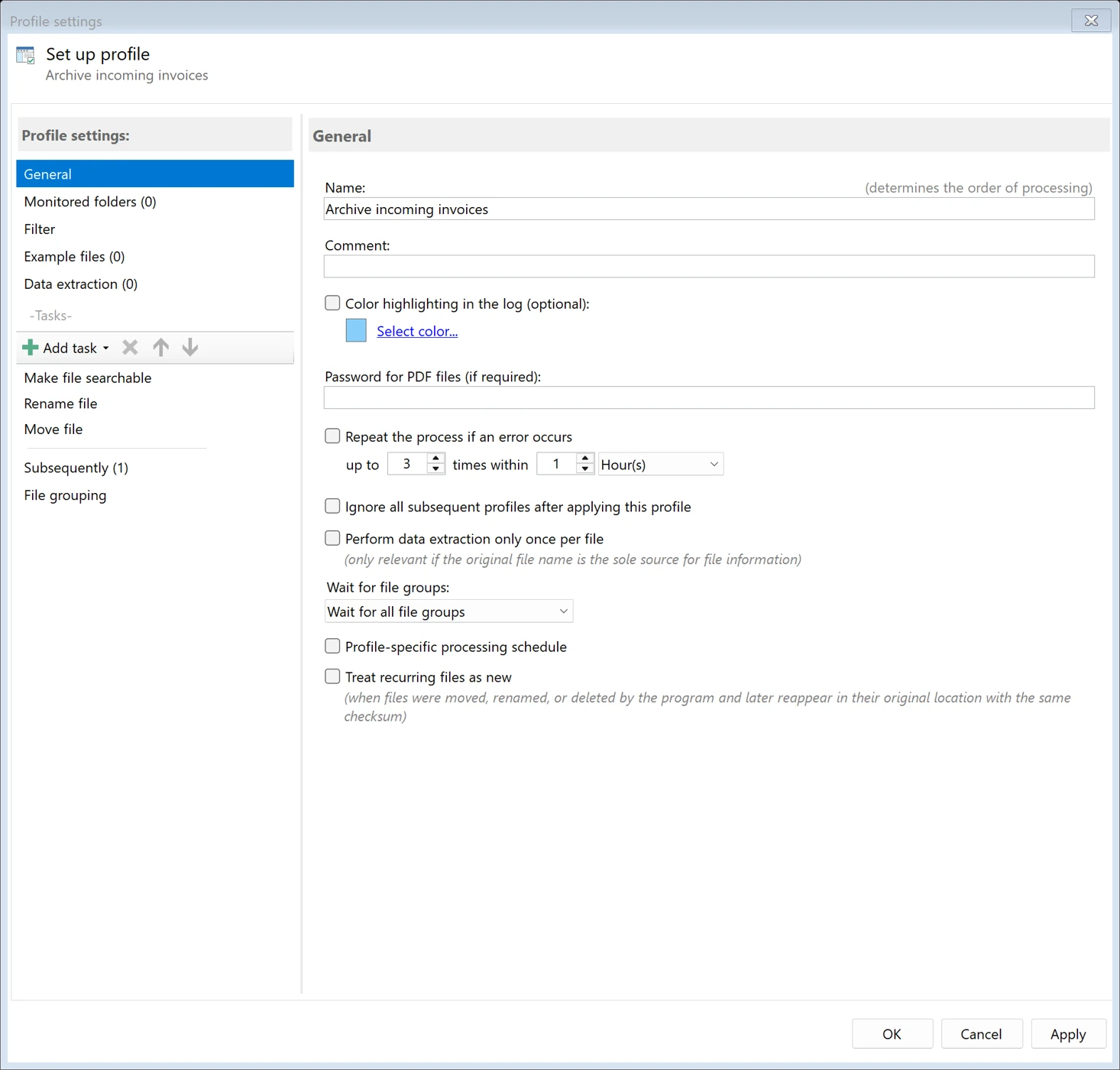Screen dimensions: 1120x1070
Task: Open Example files (0) section
Action: (x=155, y=257)
